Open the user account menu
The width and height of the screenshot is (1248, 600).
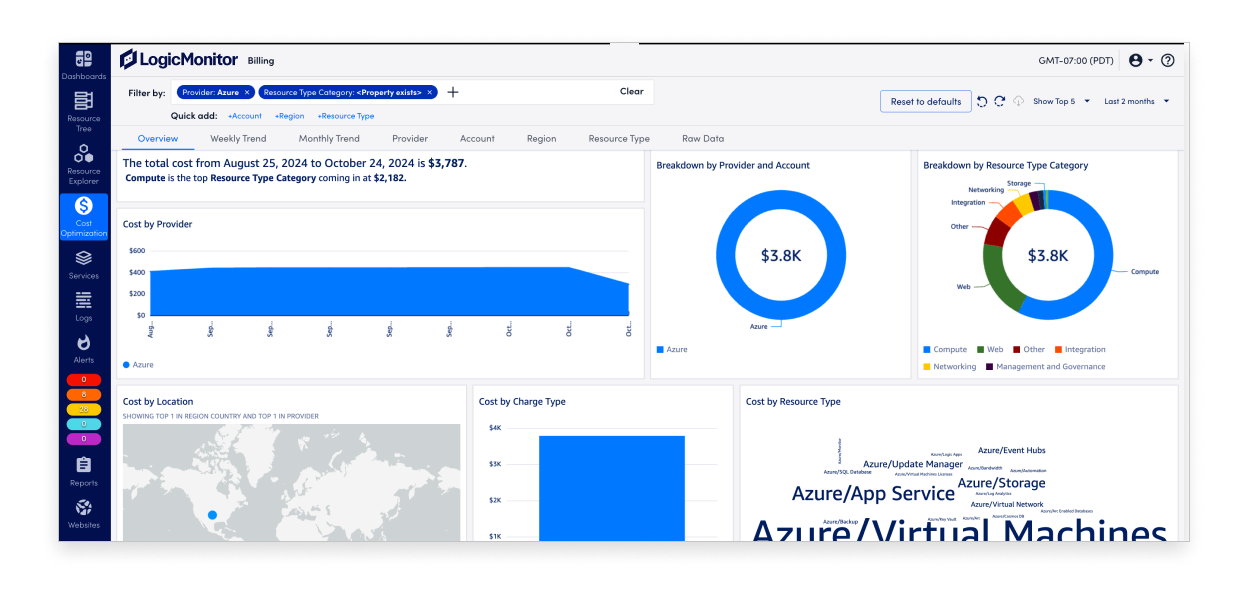(1135, 60)
